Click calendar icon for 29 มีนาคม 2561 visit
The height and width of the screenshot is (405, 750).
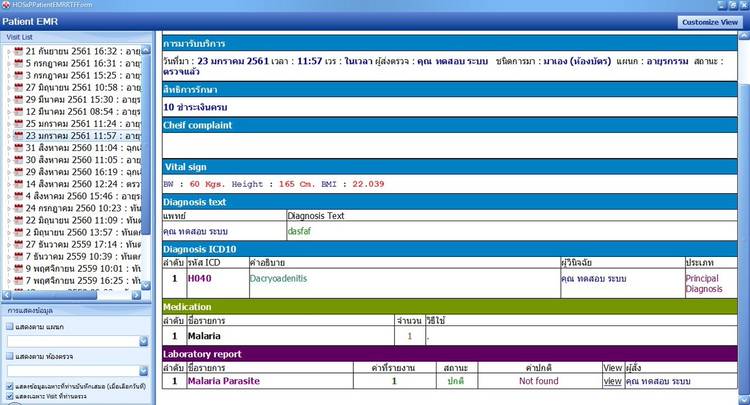[18, 99]
